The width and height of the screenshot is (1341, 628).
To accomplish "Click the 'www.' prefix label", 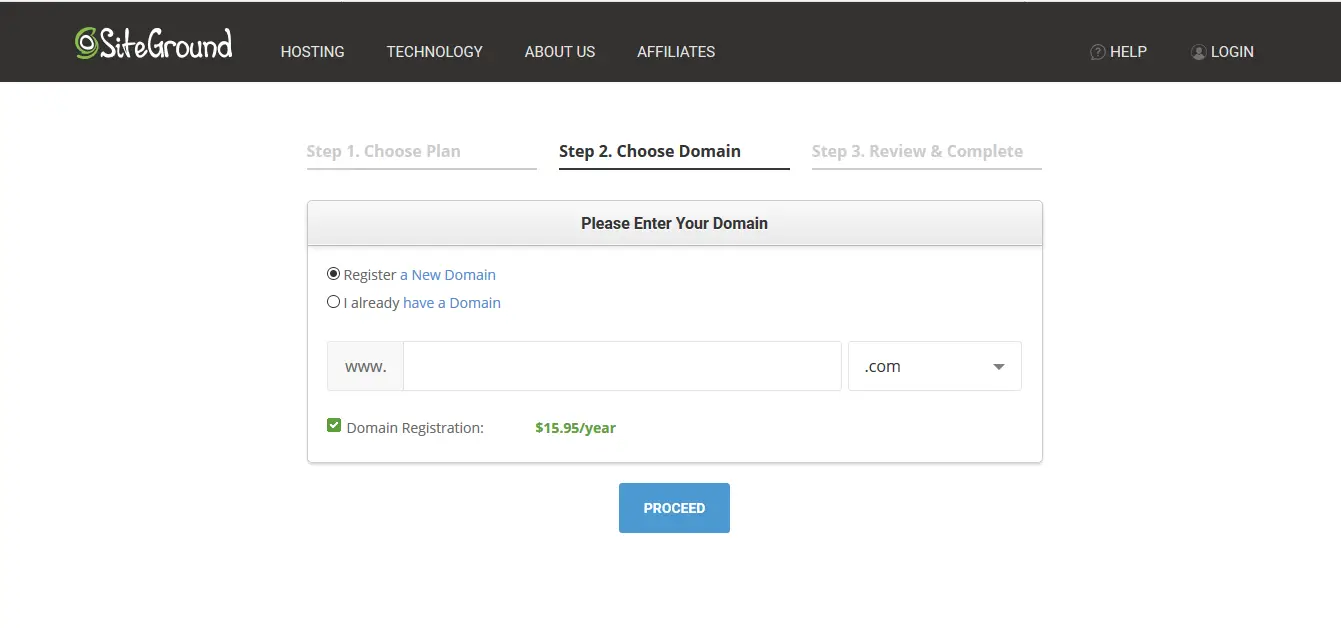I will pos(365,366).
